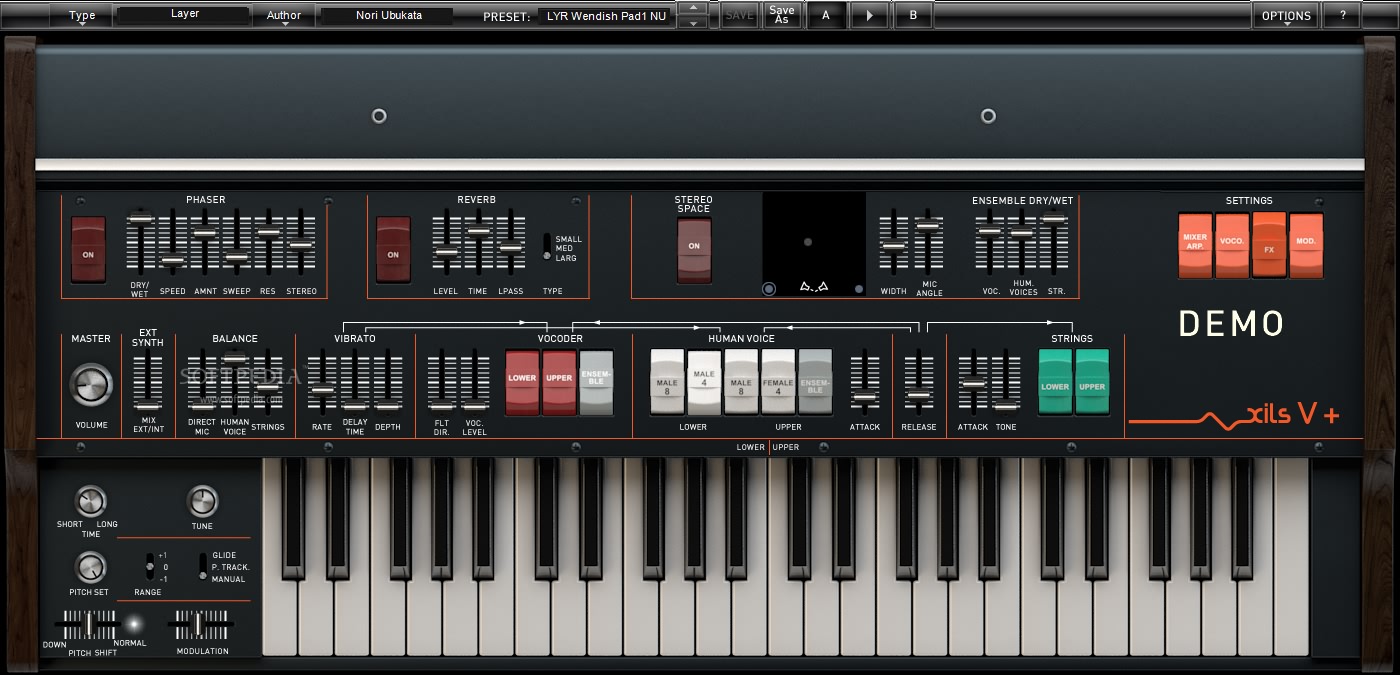This screenshot has width=1400, height=675.
Task: Open the Author filter dropdown
Action: (x=284, y=15)
